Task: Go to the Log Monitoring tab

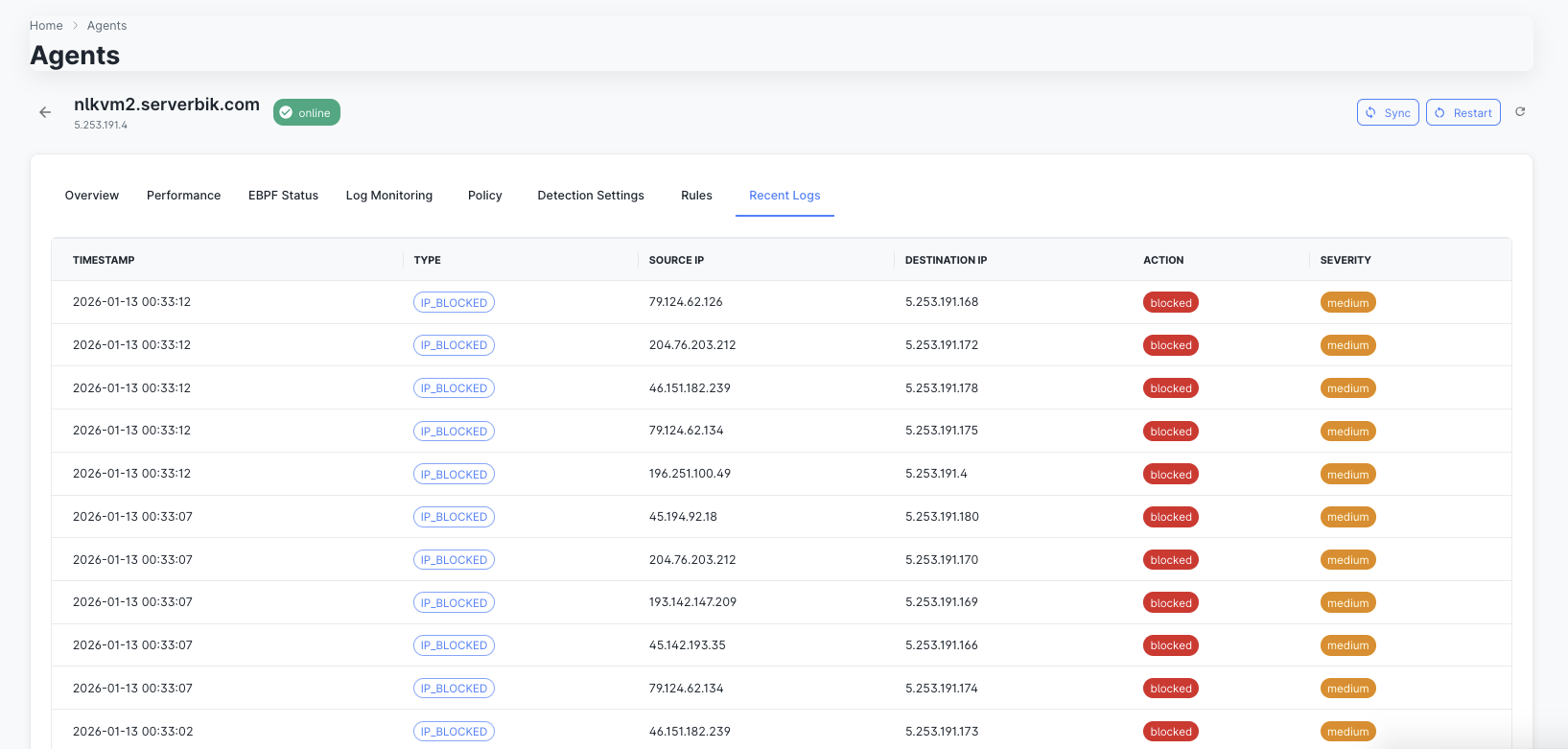Action: coord(388,196)
